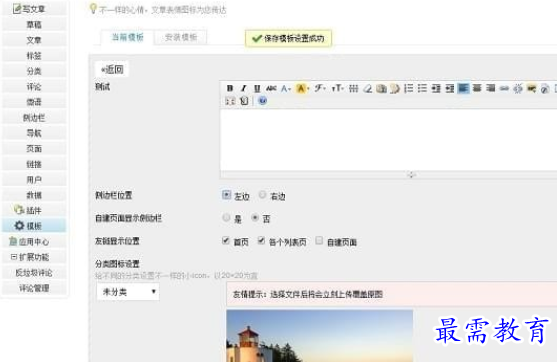The image size is (557, 362).
Task: Collapse the 扩展功能 section
Action: (x=14, y=256)
